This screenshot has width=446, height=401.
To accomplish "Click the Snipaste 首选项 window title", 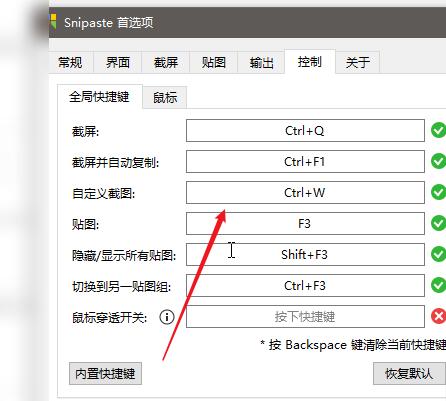I will pyautogui.click(x=109, y=23).
